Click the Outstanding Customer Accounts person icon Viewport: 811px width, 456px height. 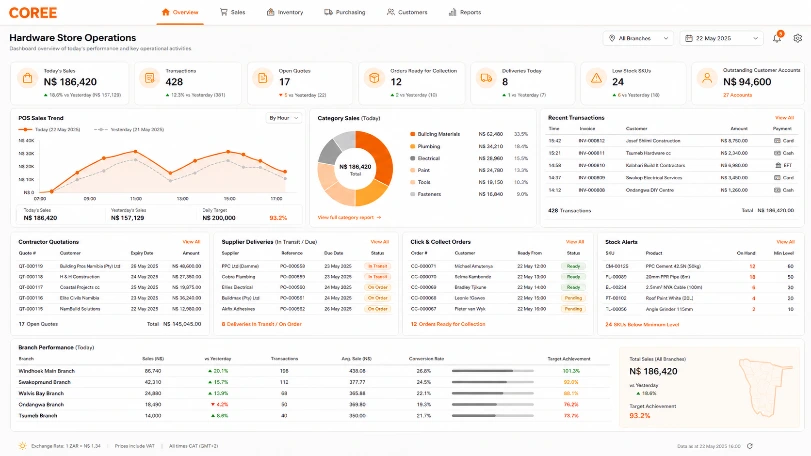pos(707,78)
